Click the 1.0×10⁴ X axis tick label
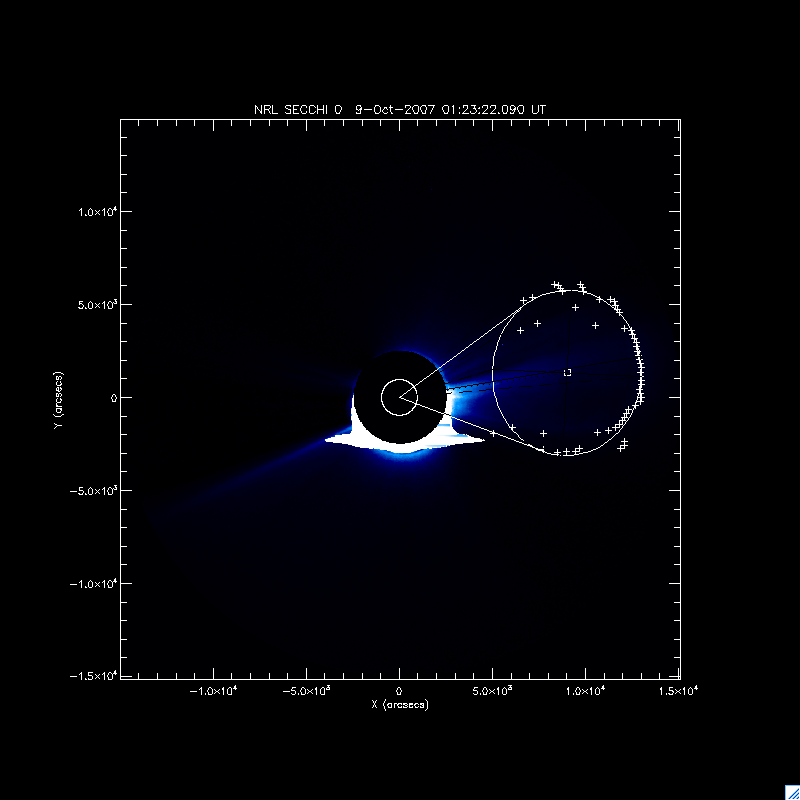This screenshot has width=800, height=800. click(x=587, y=691)
